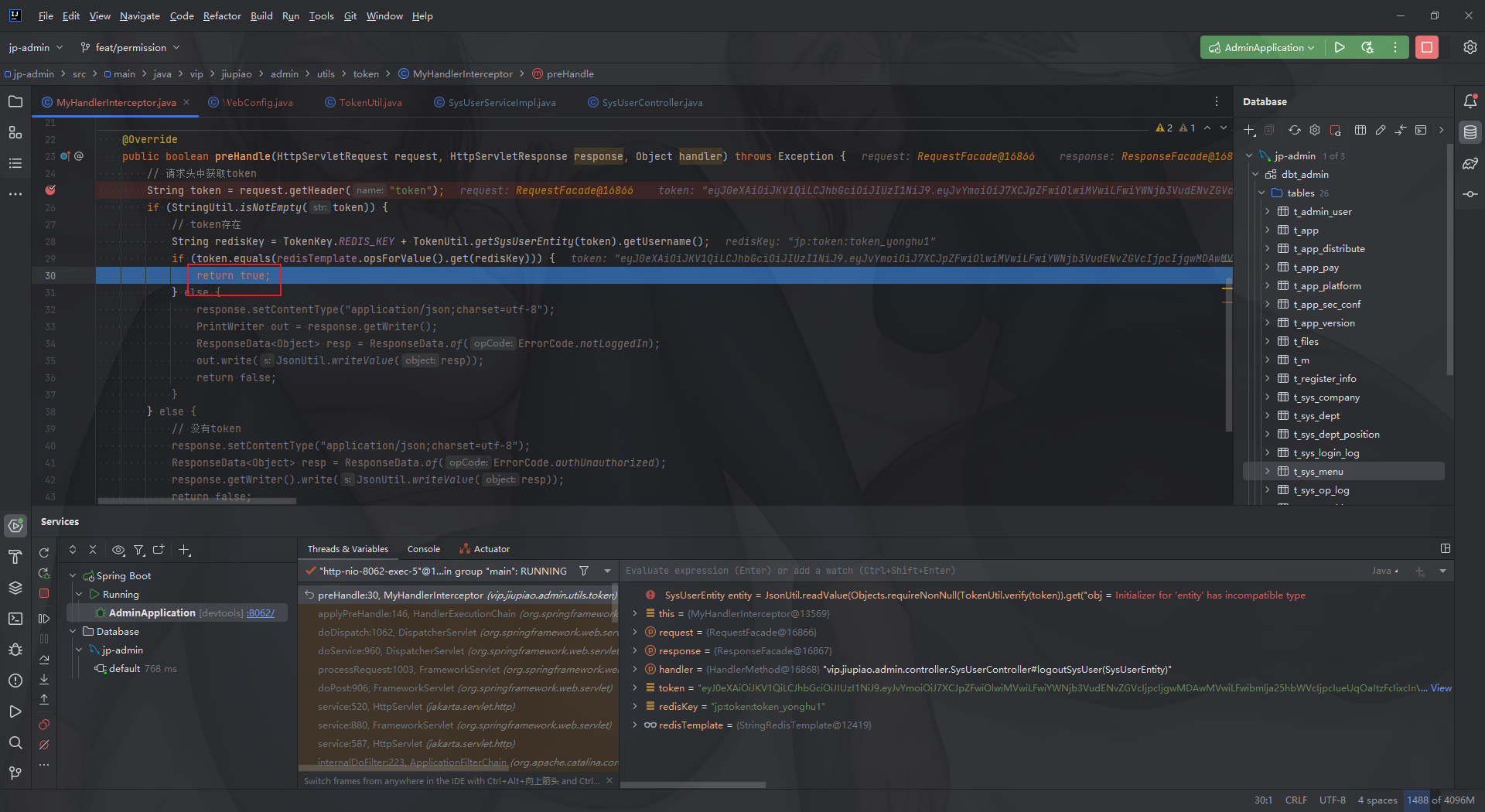Viewport: 1485px width, 812px height.
Task: Click View Breakpoints red circles icon
Action: pos(44,725)
